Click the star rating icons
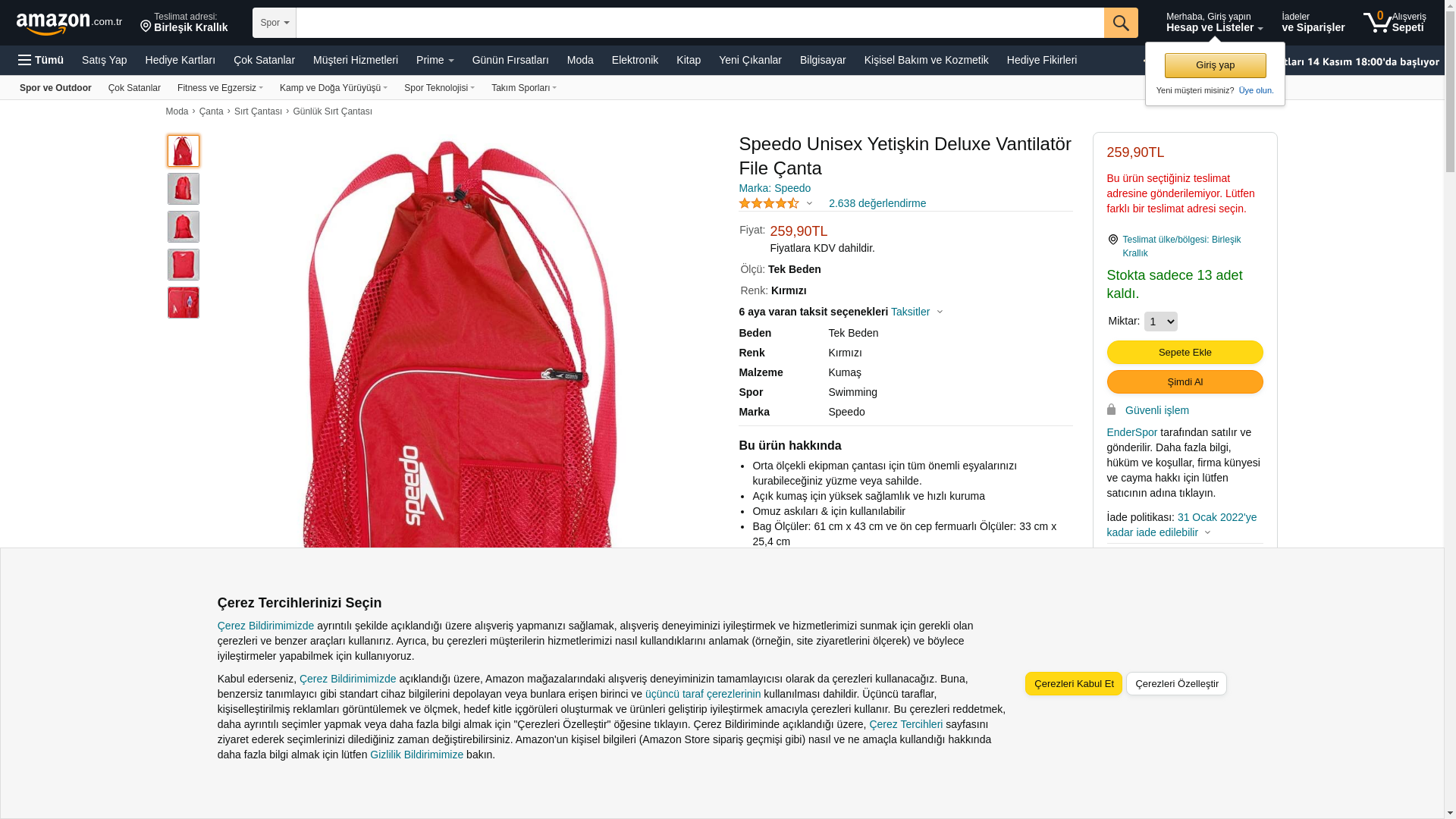The image size is (1456, 819). [x=769, y=203]
